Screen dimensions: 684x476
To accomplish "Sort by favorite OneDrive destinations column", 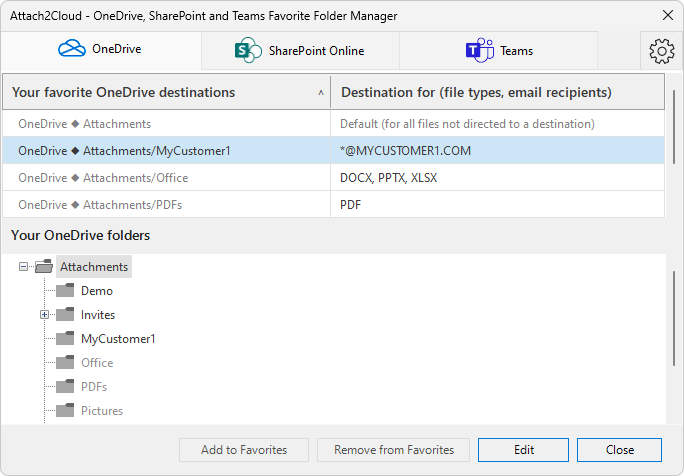I will pyautogui.click(x=167, y=92).
